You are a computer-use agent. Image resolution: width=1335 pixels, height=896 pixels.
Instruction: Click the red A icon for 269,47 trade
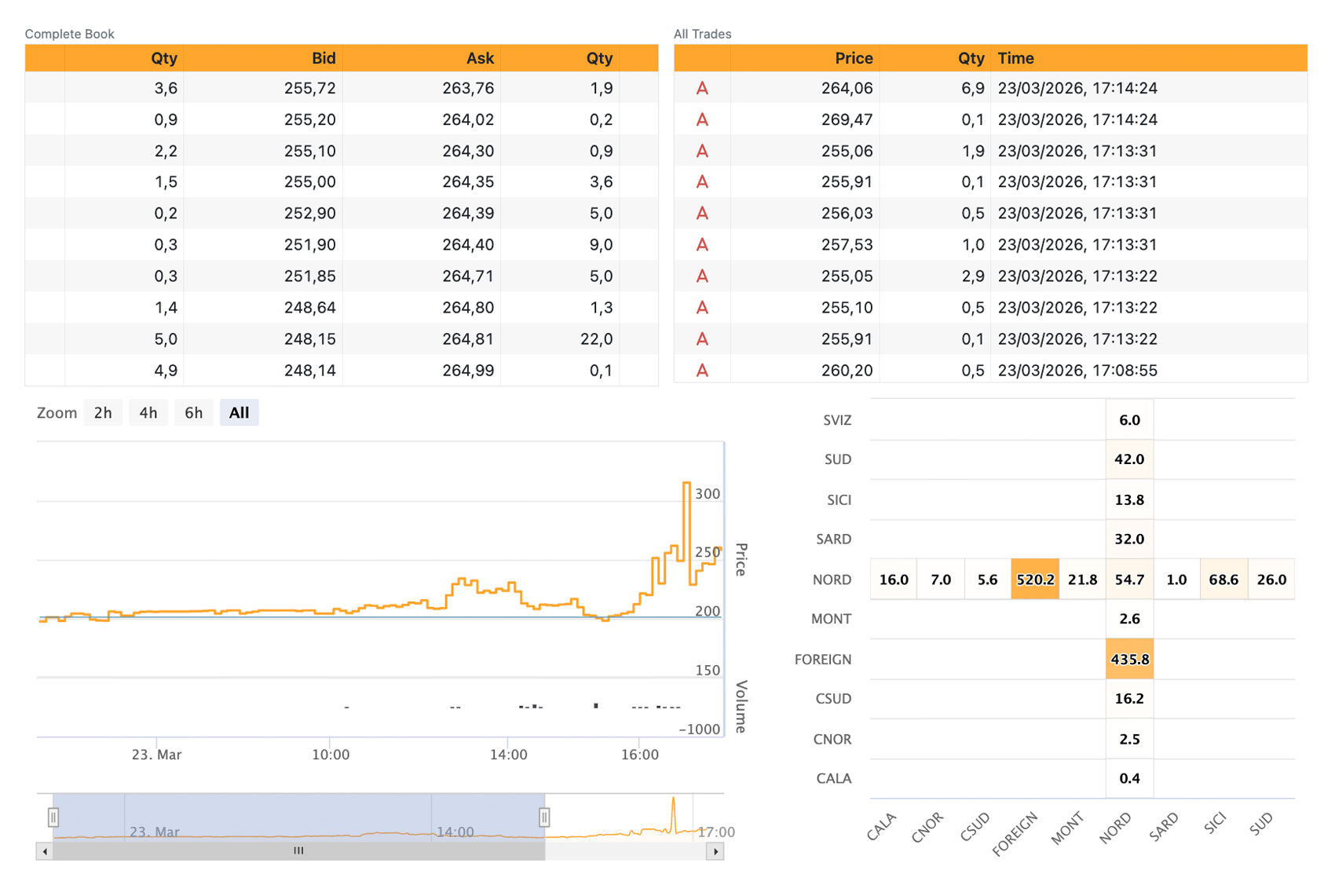(702, 119)
